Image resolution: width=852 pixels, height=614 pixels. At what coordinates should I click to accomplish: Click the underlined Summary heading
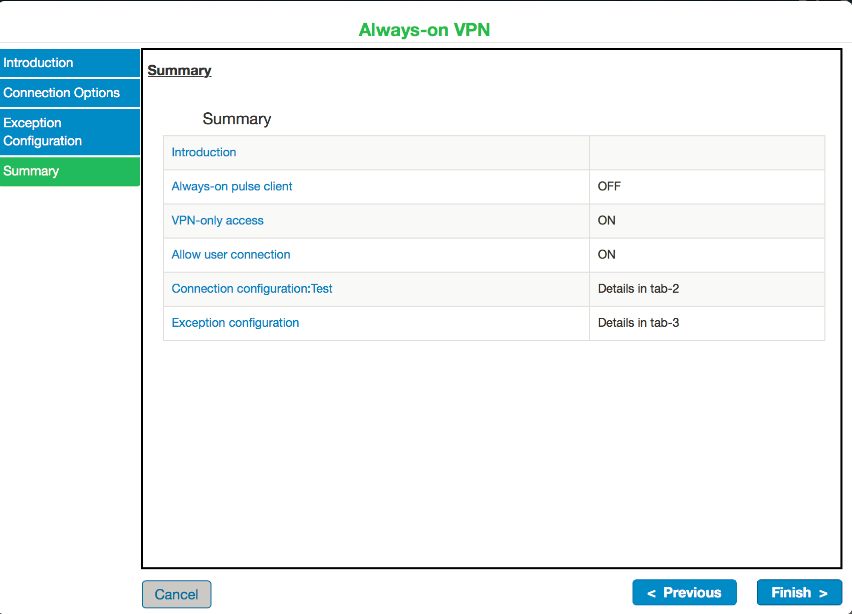[x=179, y=71]
